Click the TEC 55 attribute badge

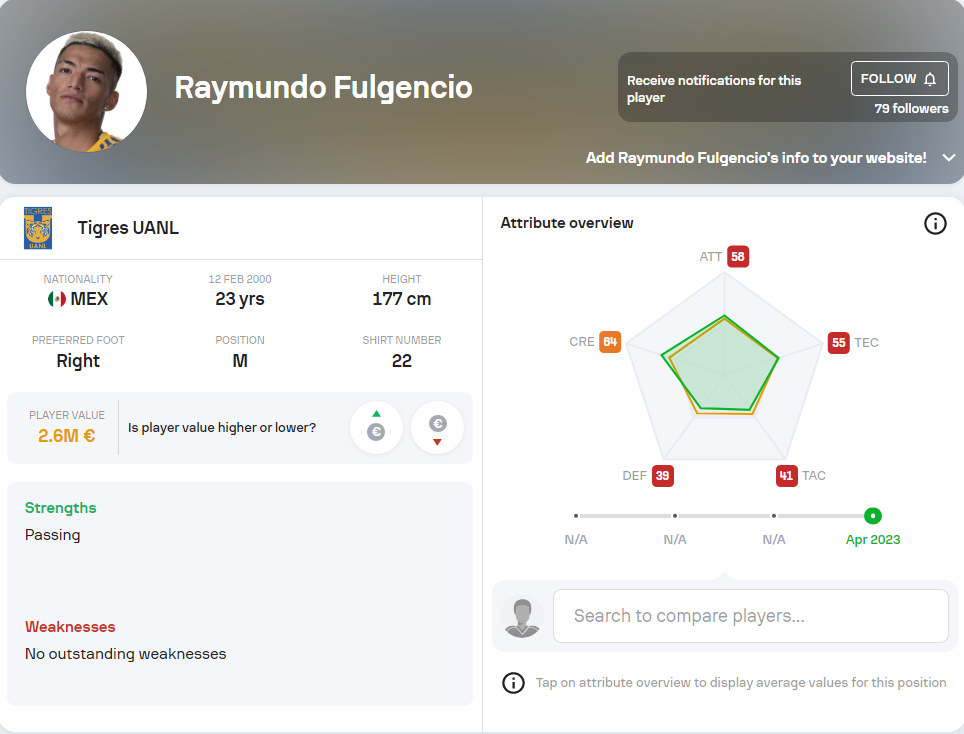coord(839,342)
